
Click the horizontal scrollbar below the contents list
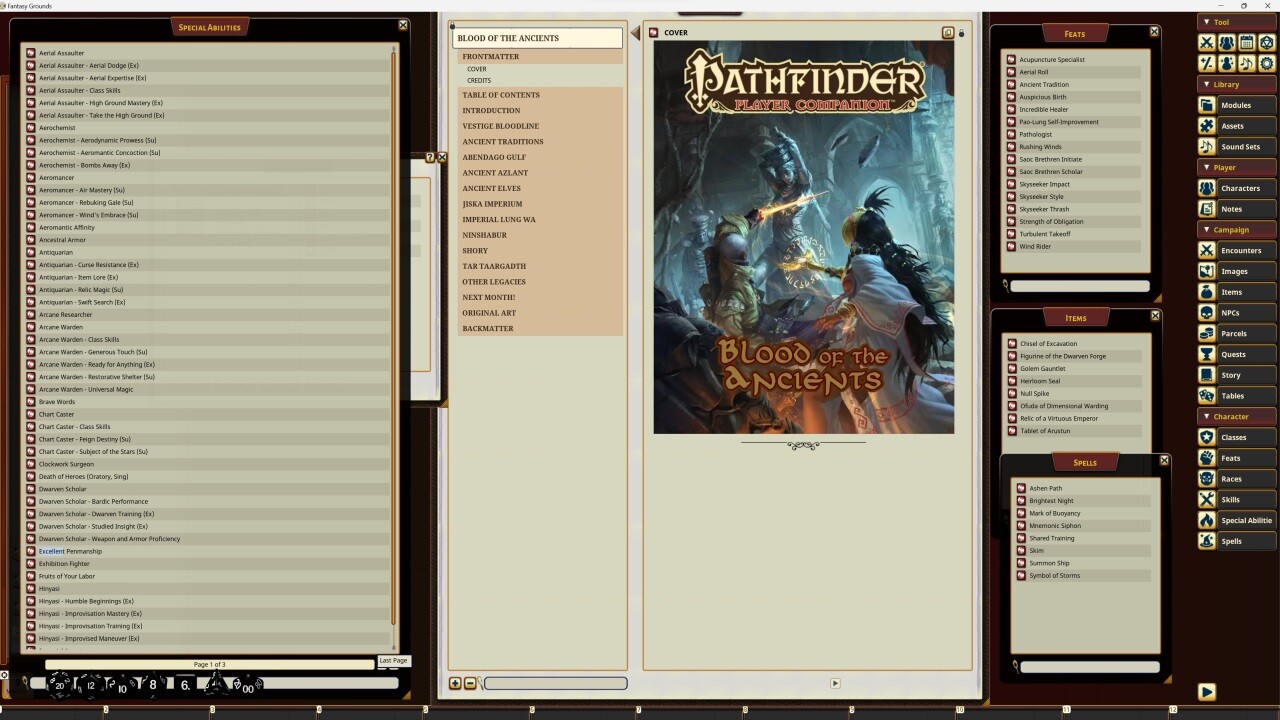pyautogui.click(x=556, y=683)
